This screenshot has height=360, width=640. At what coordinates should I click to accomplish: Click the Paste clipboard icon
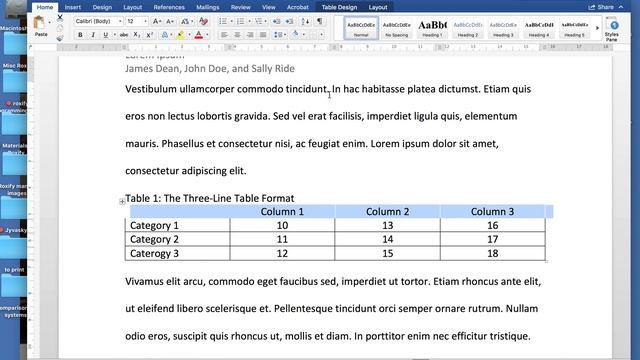point(40,23)
